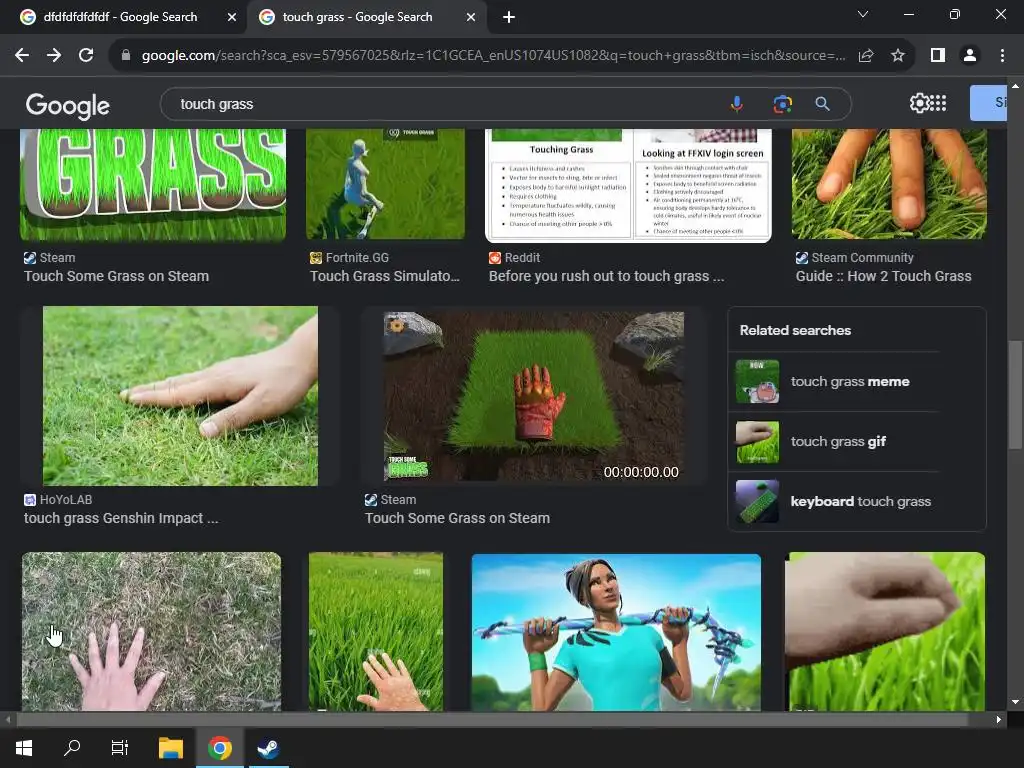Screen dimensions: 1024x768
Task: Open the Windows Start menu
Action: (24, 748)
